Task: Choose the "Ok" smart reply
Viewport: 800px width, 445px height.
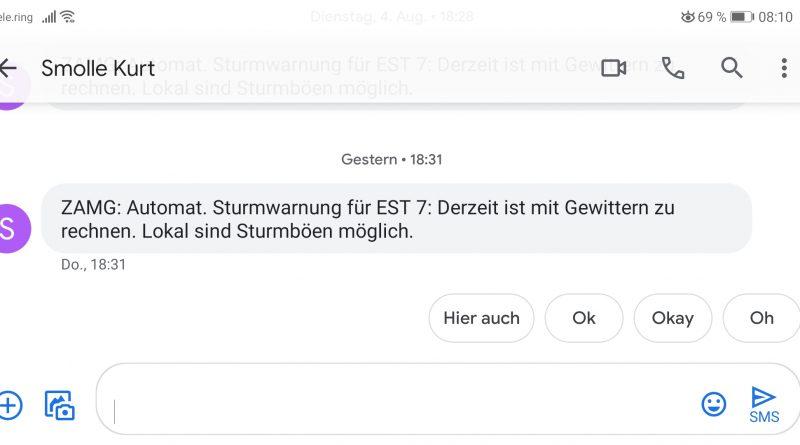Action: (x=584, y=318)
